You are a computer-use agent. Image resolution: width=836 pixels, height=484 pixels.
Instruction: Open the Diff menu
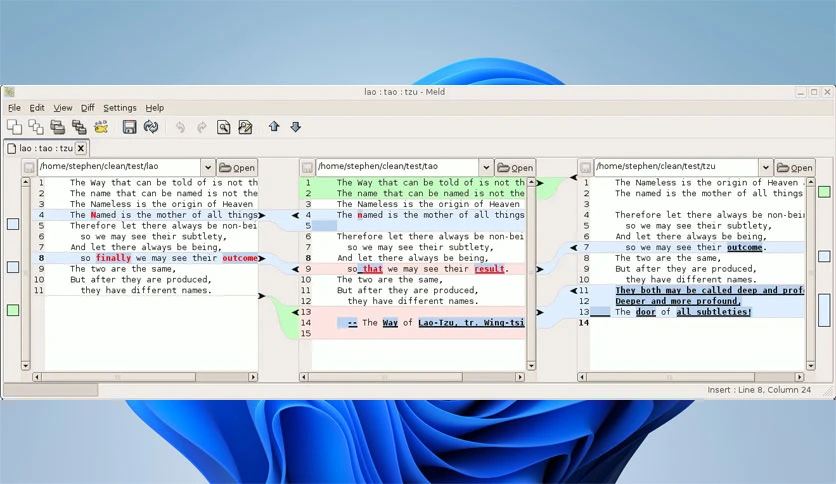(x=87, y=108)
